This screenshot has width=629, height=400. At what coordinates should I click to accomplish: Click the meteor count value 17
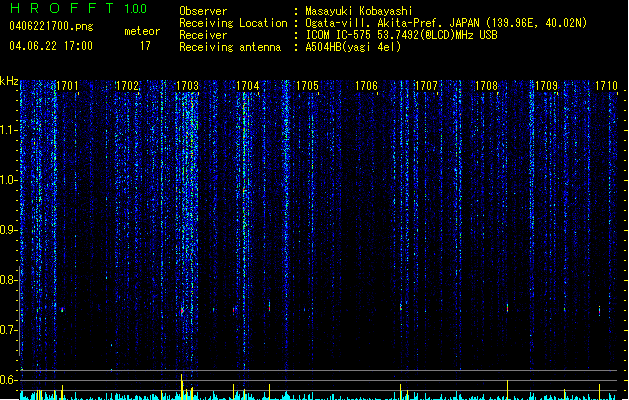145,46
